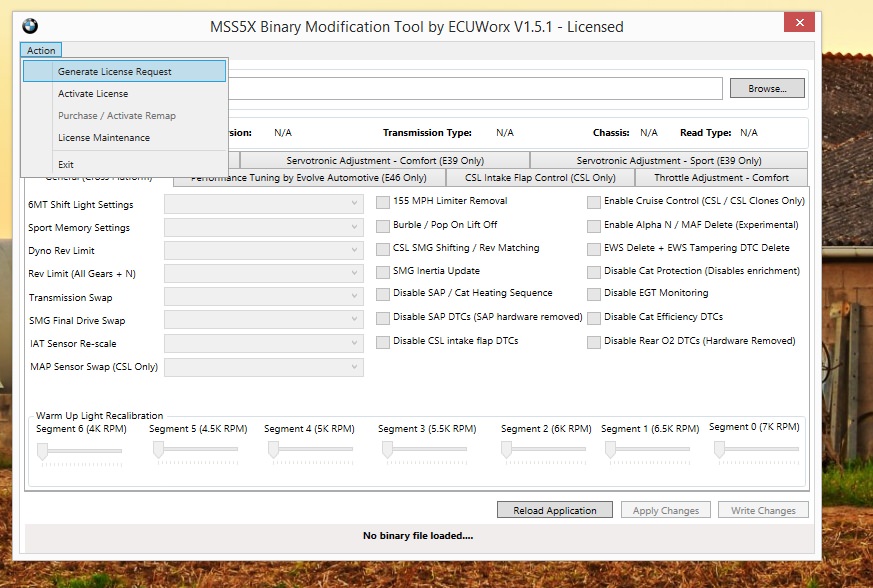The width and height of the screenshot is (873, 588).
Task: Expand 6MT Shift Light Settings dropdown
Action: [264, 204]
